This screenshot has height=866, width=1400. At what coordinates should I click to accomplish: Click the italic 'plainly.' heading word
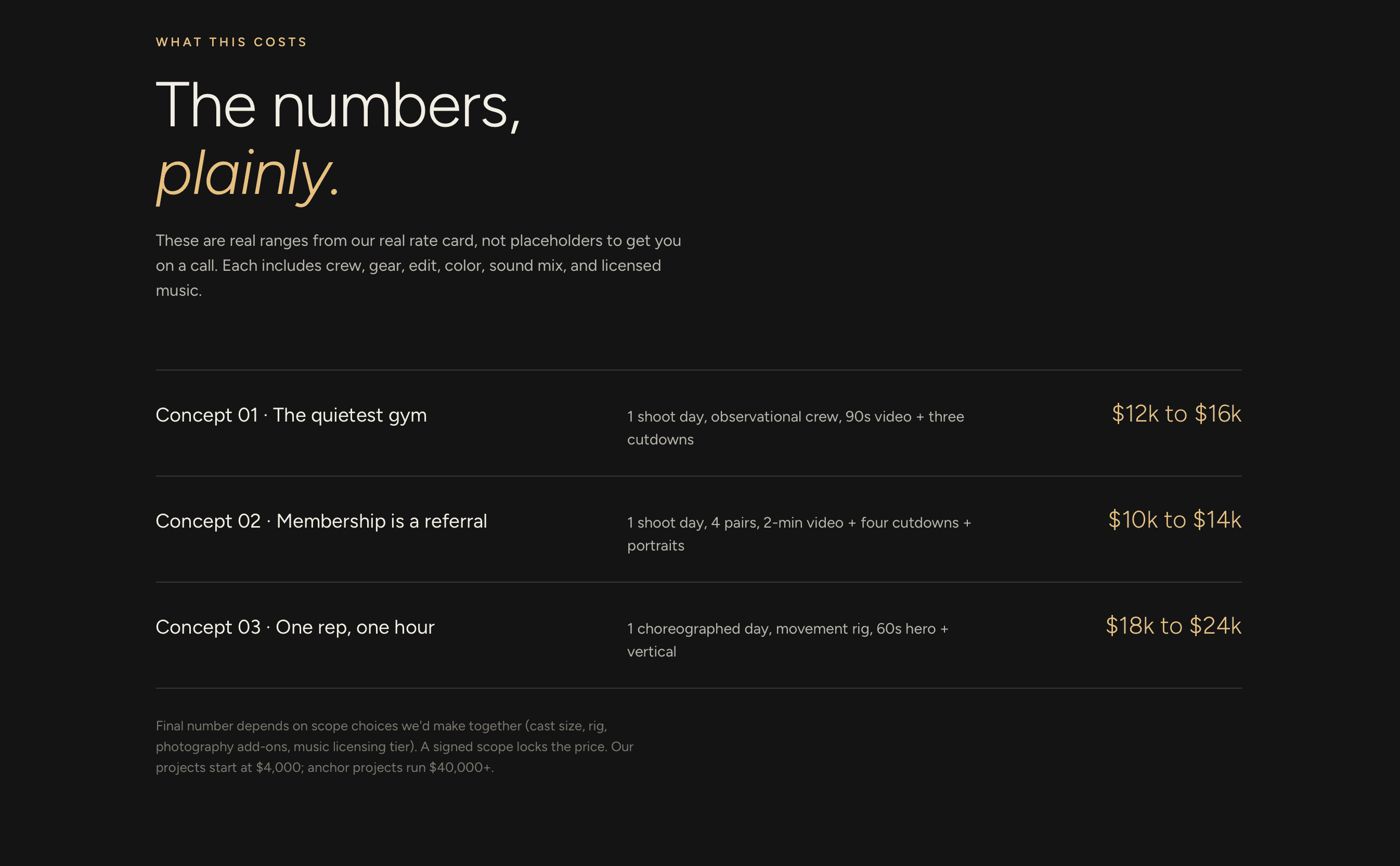(x=248, y=175)
